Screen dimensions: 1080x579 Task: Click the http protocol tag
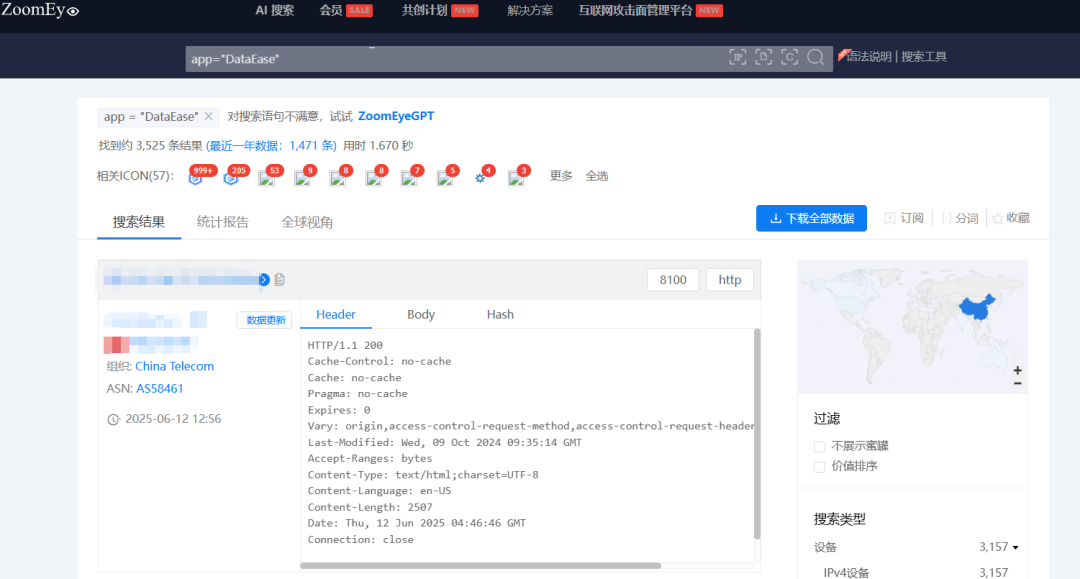(729, 280)
